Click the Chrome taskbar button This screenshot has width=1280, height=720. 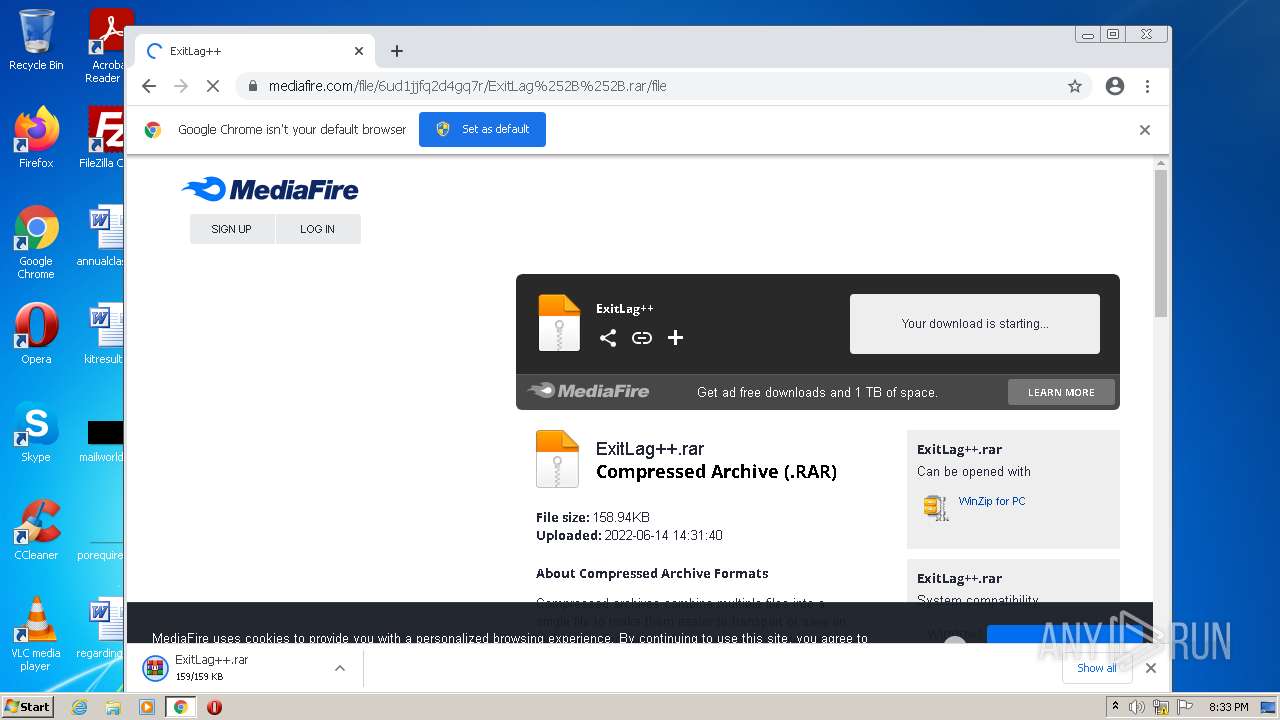click(180, 707)
